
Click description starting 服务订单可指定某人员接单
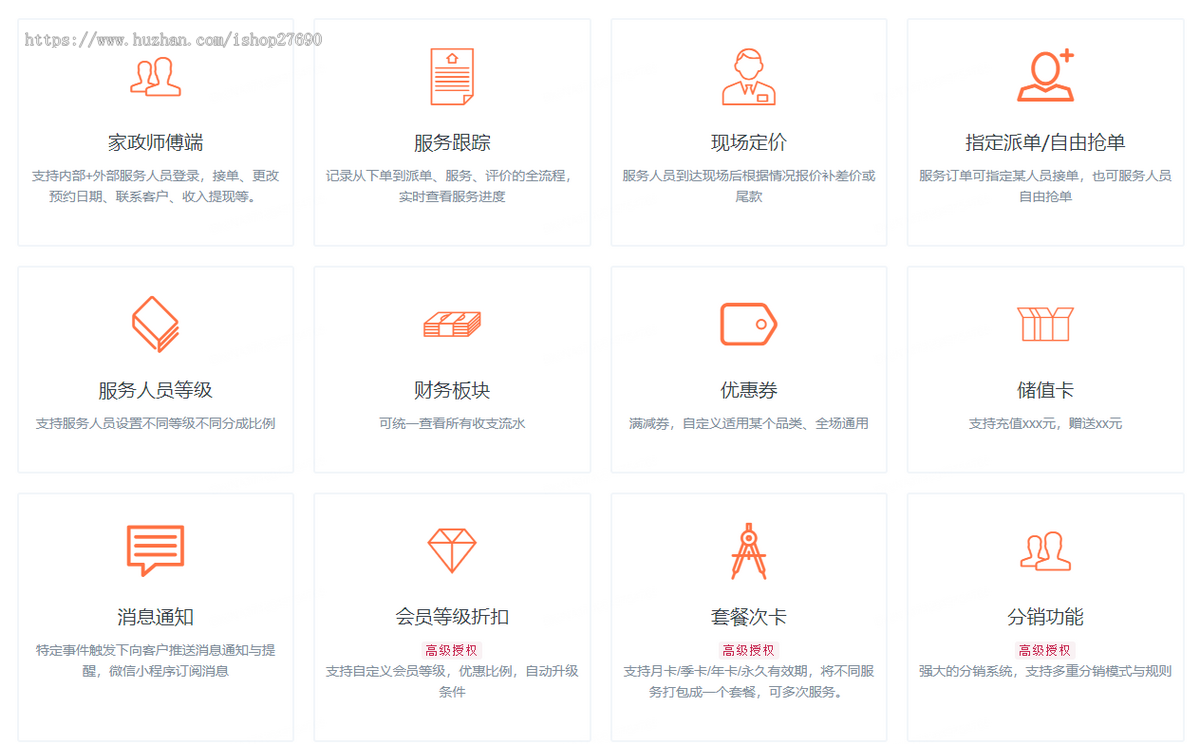pos(1046,186)
